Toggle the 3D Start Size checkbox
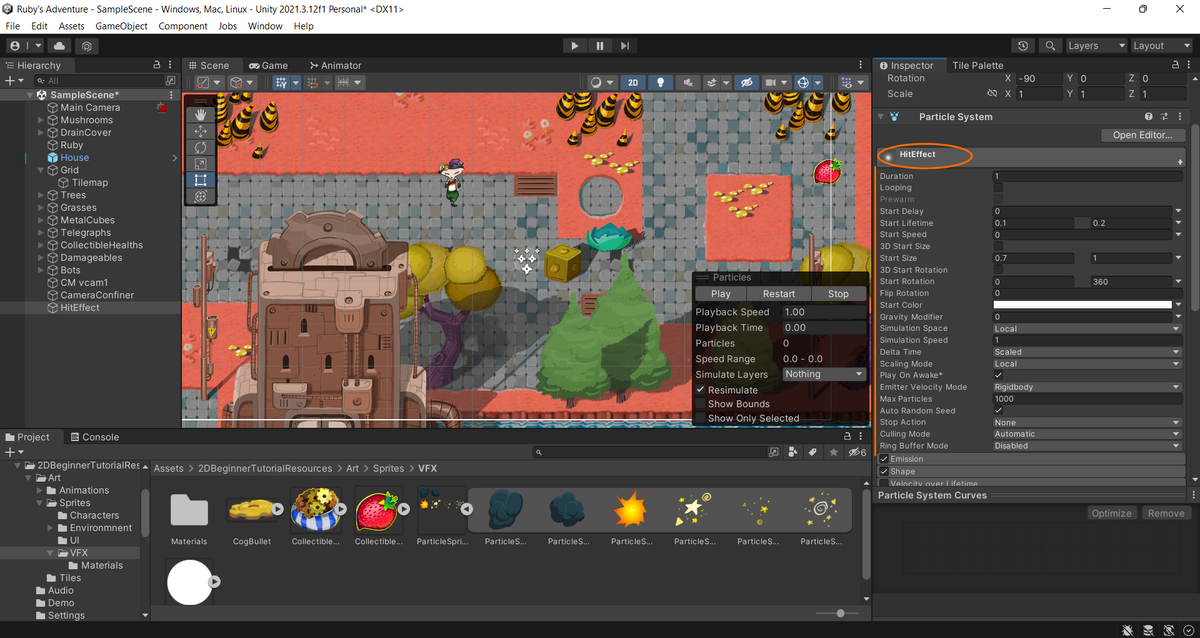Viewport: 1200px width, 638px height. (x=998, y=246)
